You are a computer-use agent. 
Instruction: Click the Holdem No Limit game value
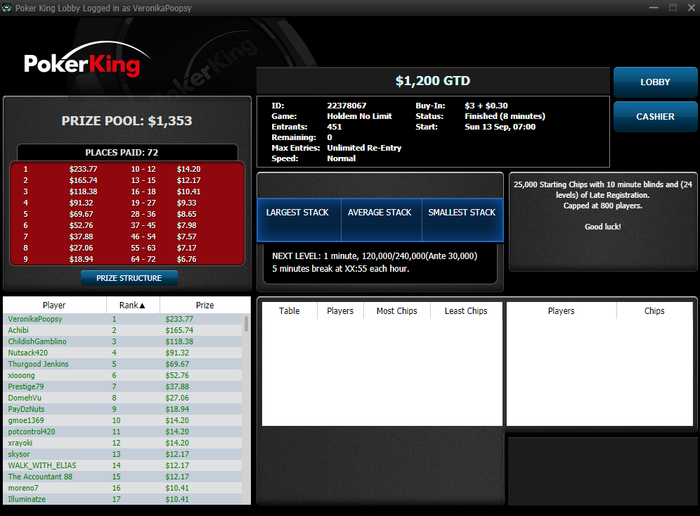359,116
